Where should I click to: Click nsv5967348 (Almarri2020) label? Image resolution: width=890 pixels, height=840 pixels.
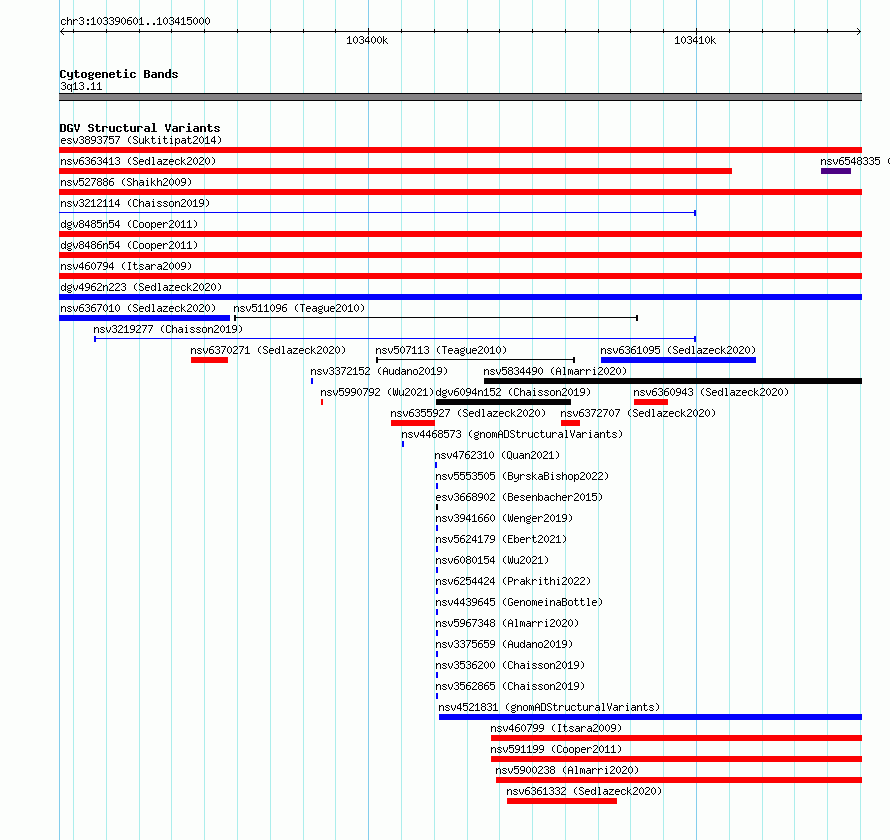507,623
